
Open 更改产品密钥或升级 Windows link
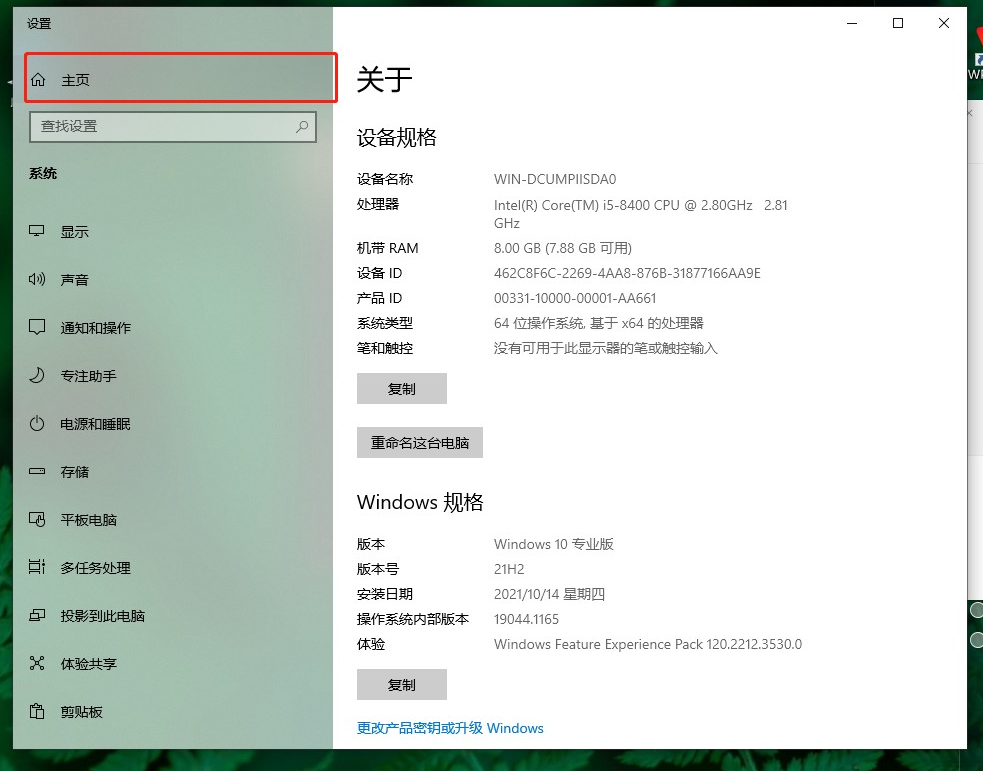coord(450,728)
